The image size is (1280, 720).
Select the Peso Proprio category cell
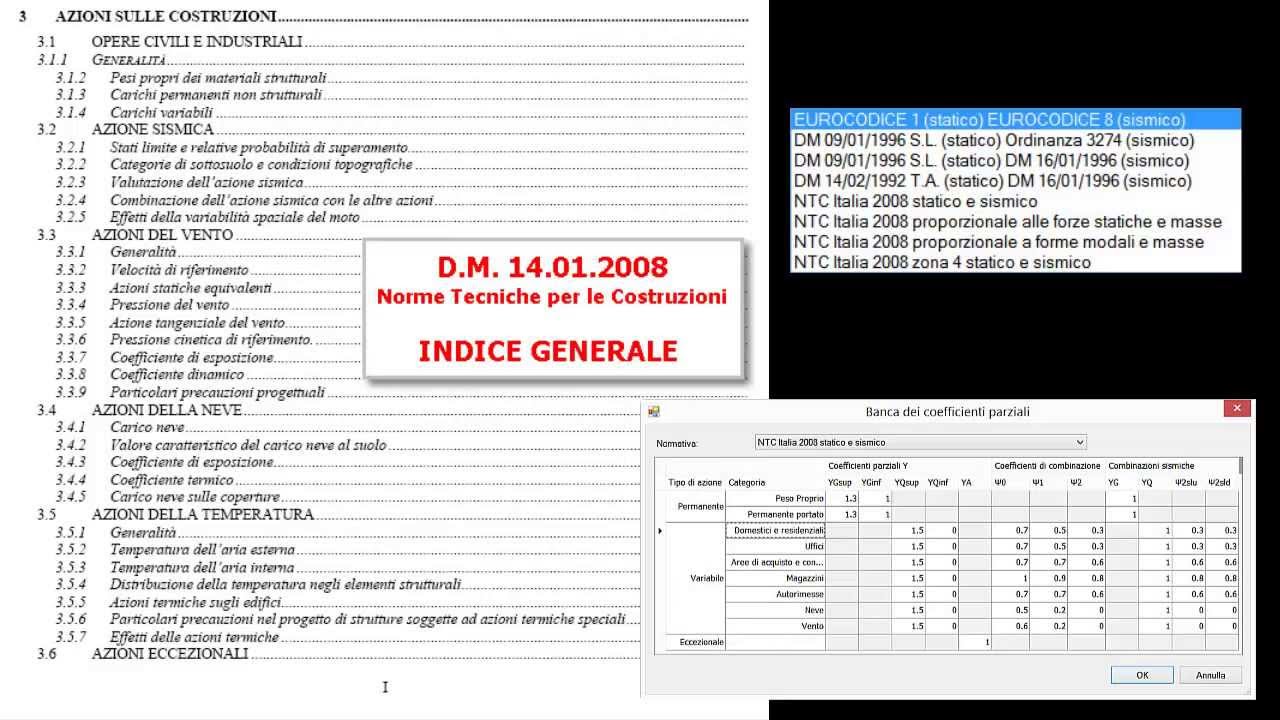pyautogui.click(x=776, y=498)
